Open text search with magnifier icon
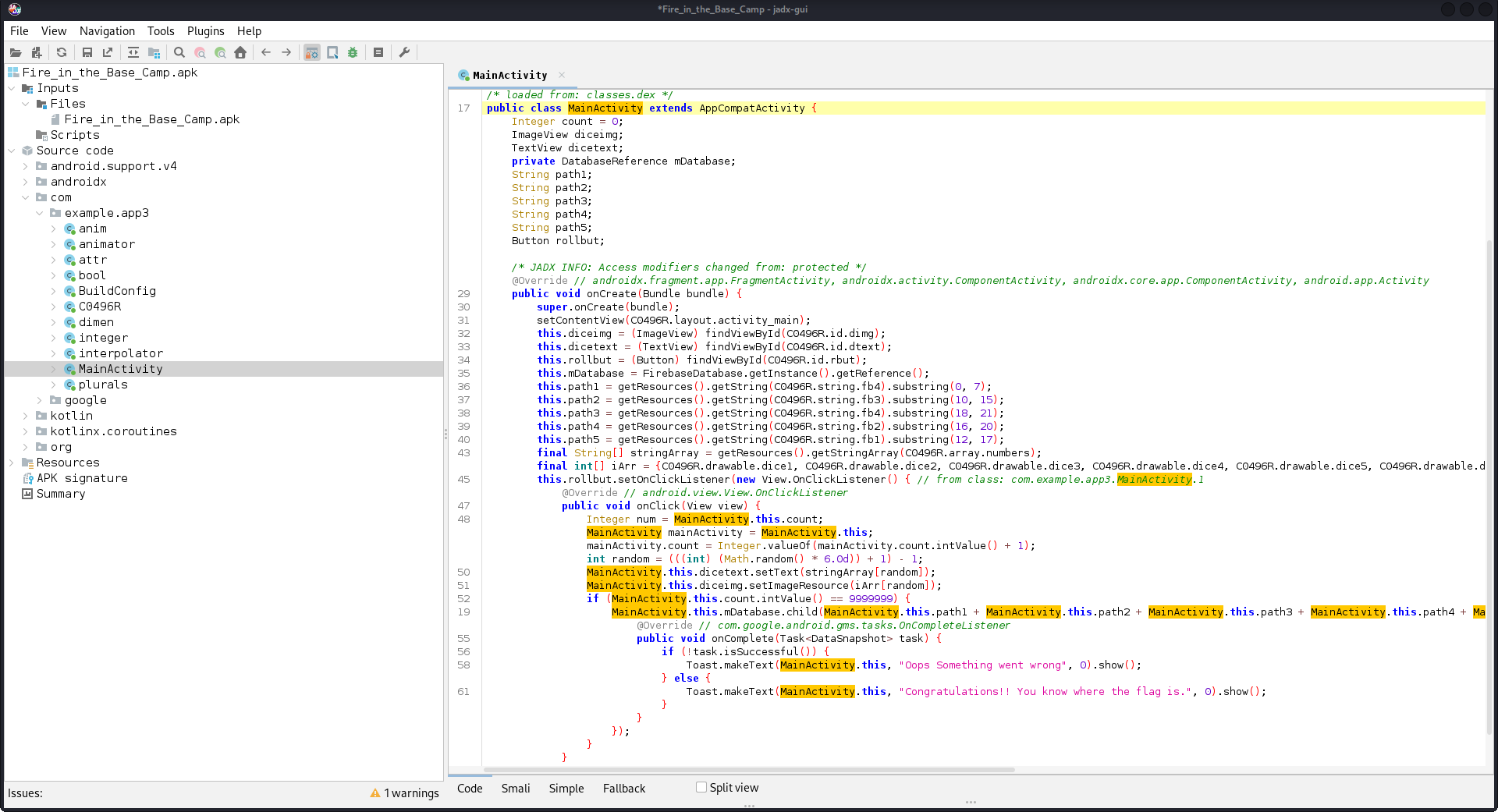The height and width of the screenshot is (812, 1498). pyautogui.click(x=179, y=52)
